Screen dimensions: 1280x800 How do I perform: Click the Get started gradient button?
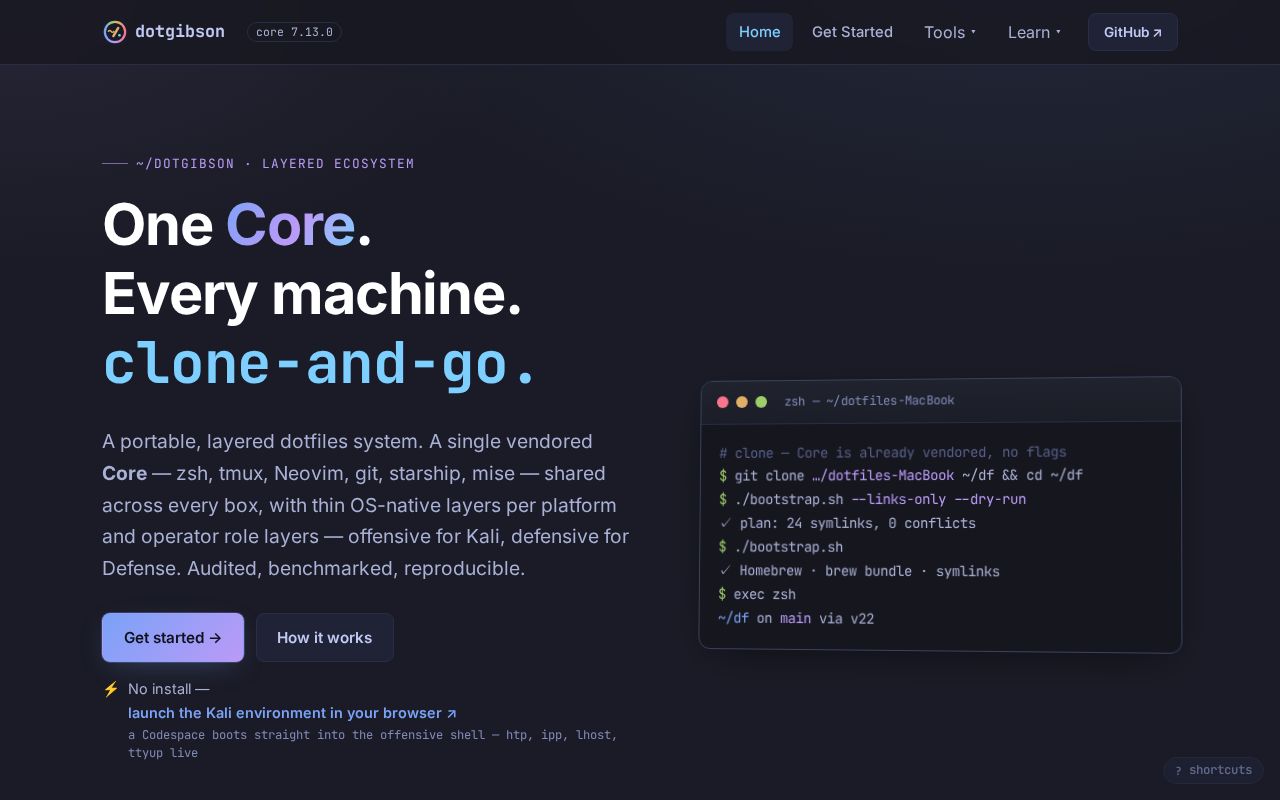coord(173,637)
